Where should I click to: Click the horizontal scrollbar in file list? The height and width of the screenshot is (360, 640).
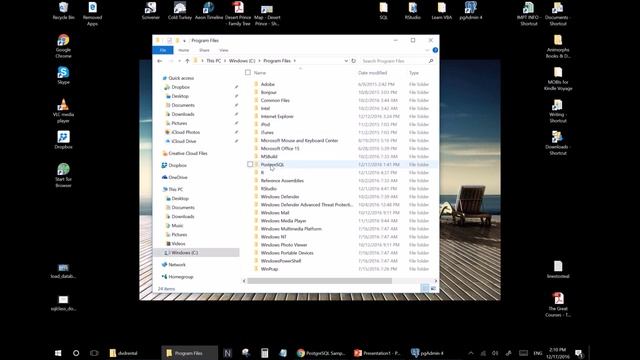(x=320, y=281)
